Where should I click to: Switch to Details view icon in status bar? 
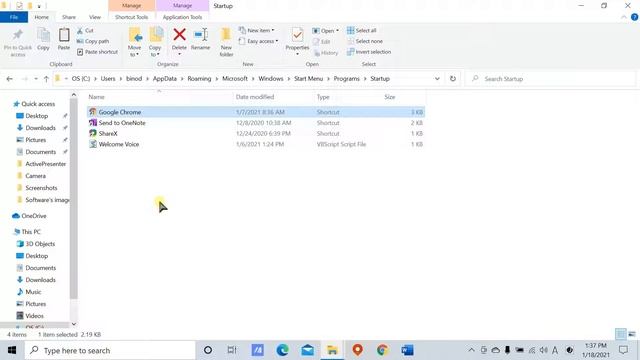(620, 334)
